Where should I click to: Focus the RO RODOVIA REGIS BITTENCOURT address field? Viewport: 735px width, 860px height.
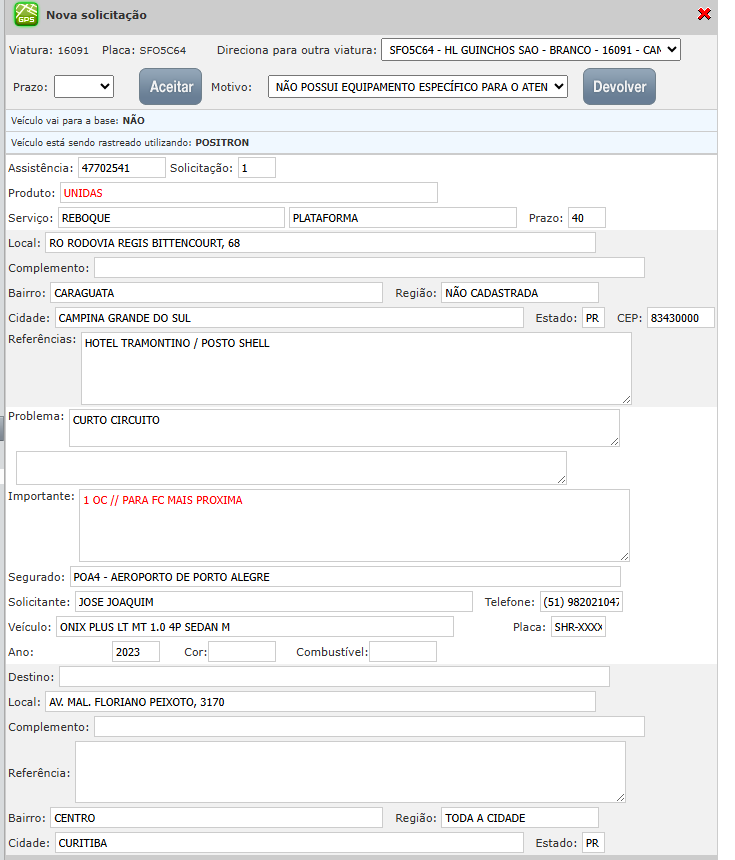pos(320,243)
